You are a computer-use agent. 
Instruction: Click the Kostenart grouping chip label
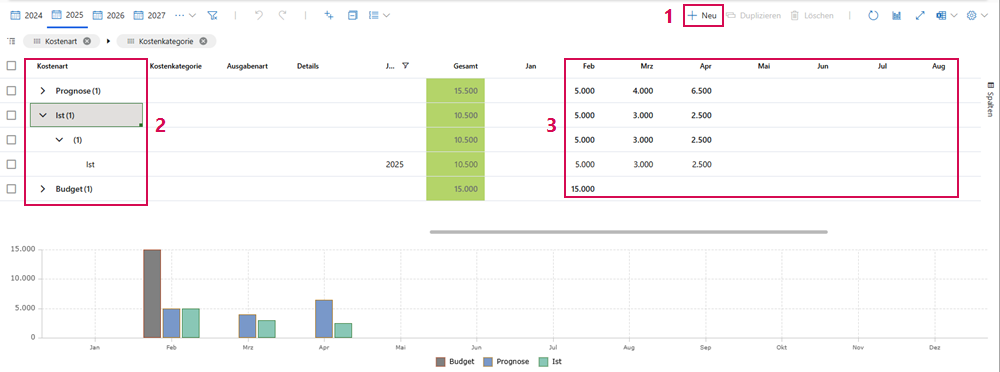pyautogui.click(x=62, y=41)
